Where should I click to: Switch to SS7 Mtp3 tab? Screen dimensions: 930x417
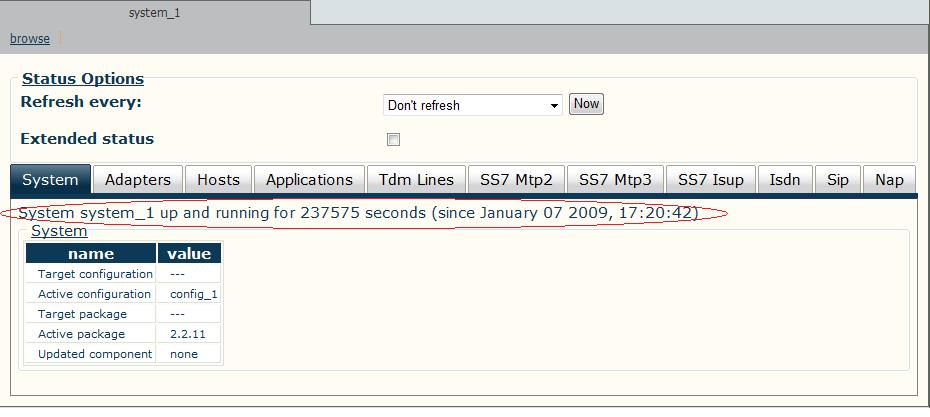[615, 180]
